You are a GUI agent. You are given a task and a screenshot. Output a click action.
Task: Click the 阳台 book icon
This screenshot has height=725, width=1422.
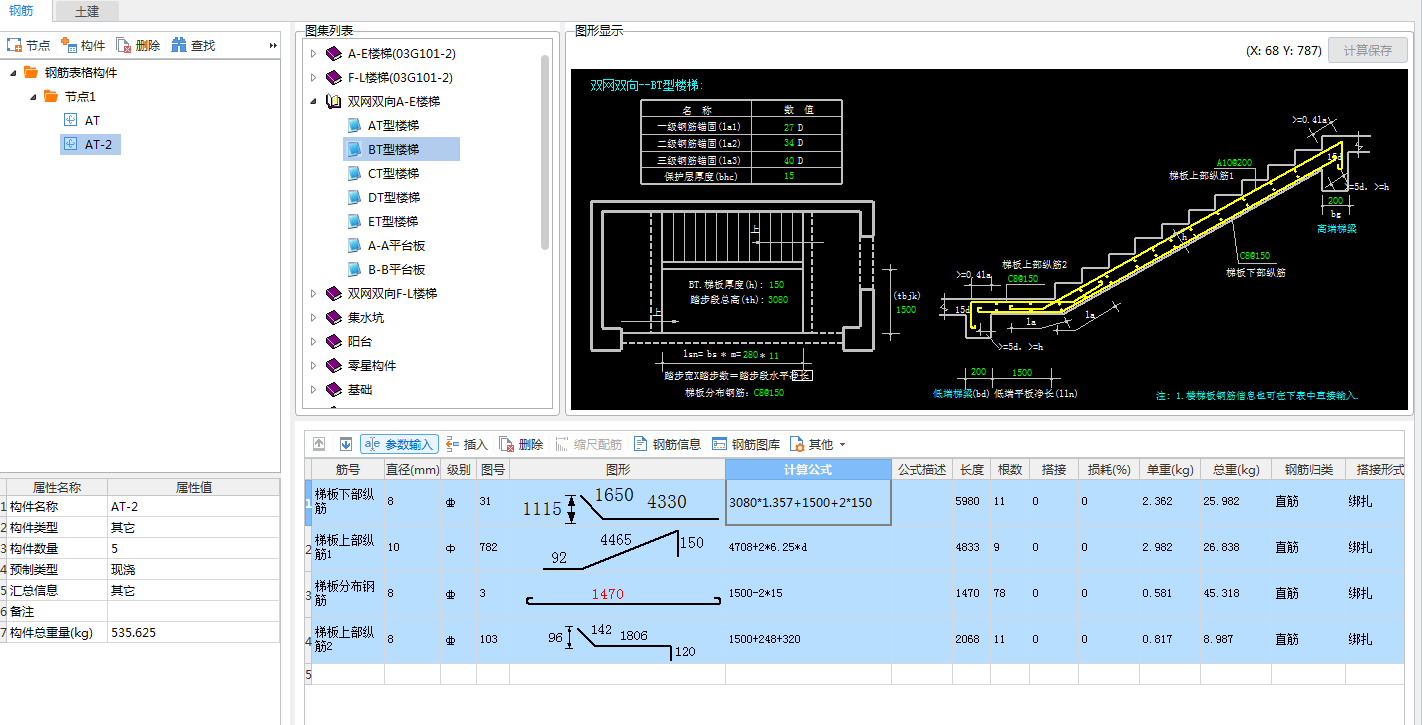tap(334, 341)
